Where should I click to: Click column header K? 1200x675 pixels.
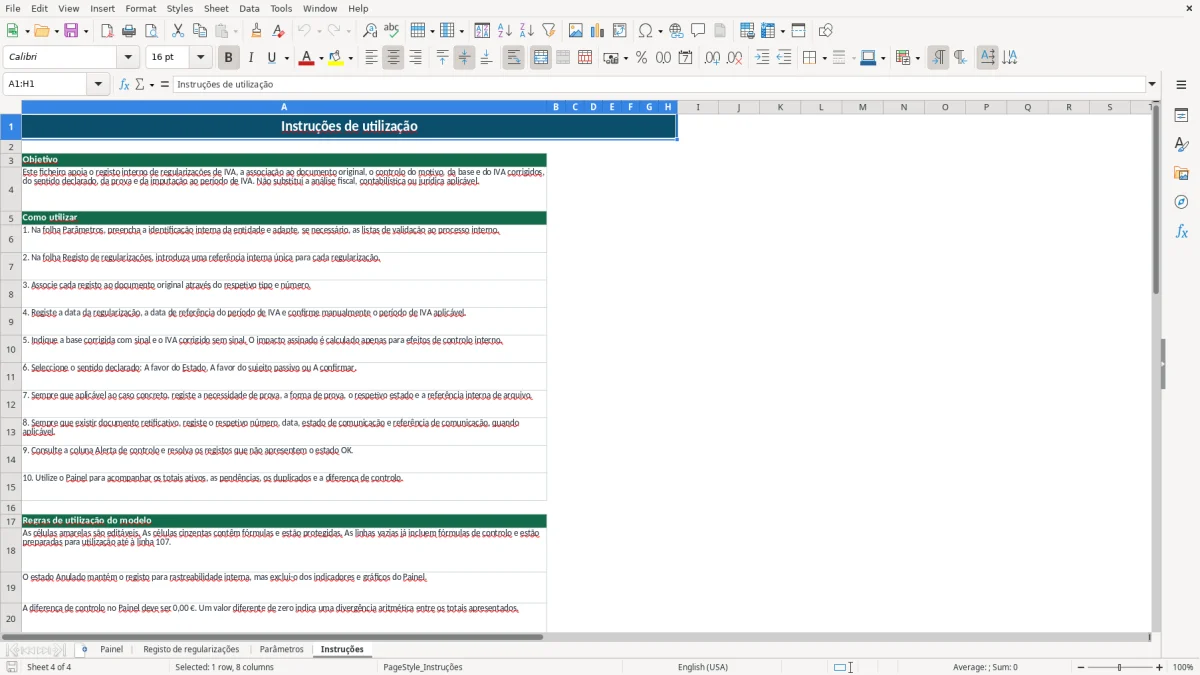tap(780, 107)
